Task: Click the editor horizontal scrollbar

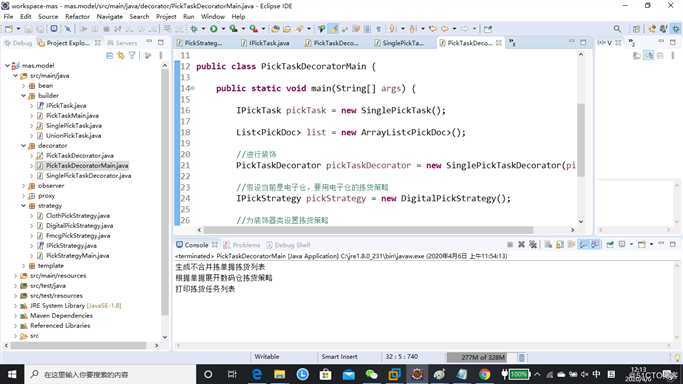Action: pos(368,230)
